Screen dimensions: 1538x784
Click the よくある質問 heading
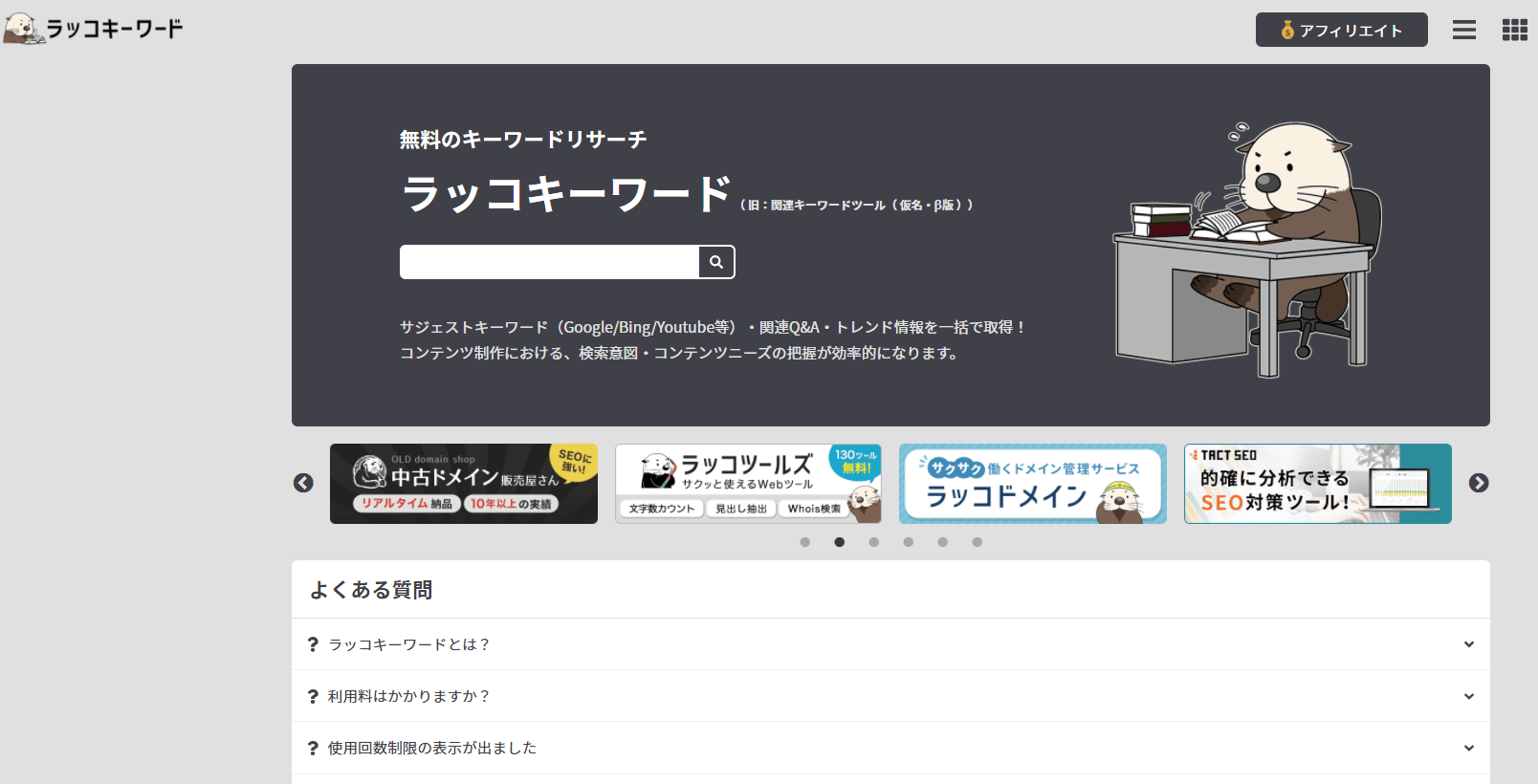(371, 590)
